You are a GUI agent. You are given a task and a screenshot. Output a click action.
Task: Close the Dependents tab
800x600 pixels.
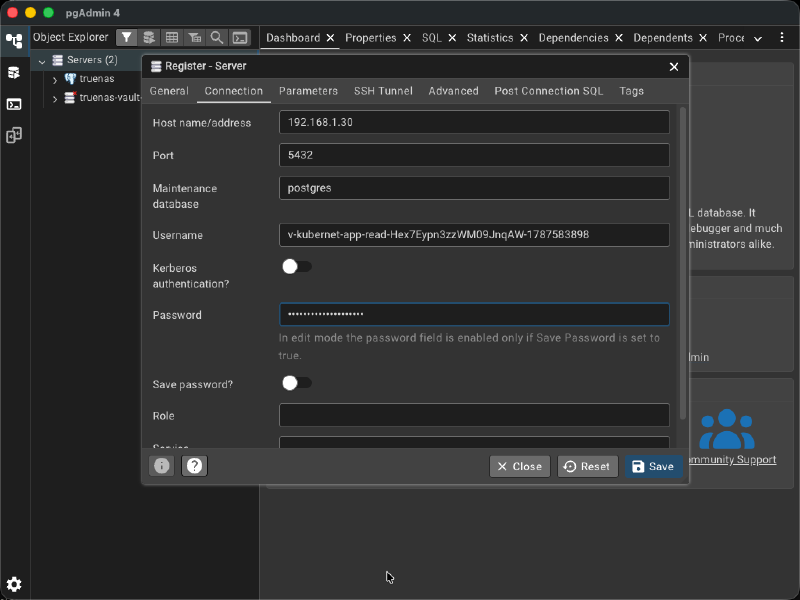tap(703, 38)
